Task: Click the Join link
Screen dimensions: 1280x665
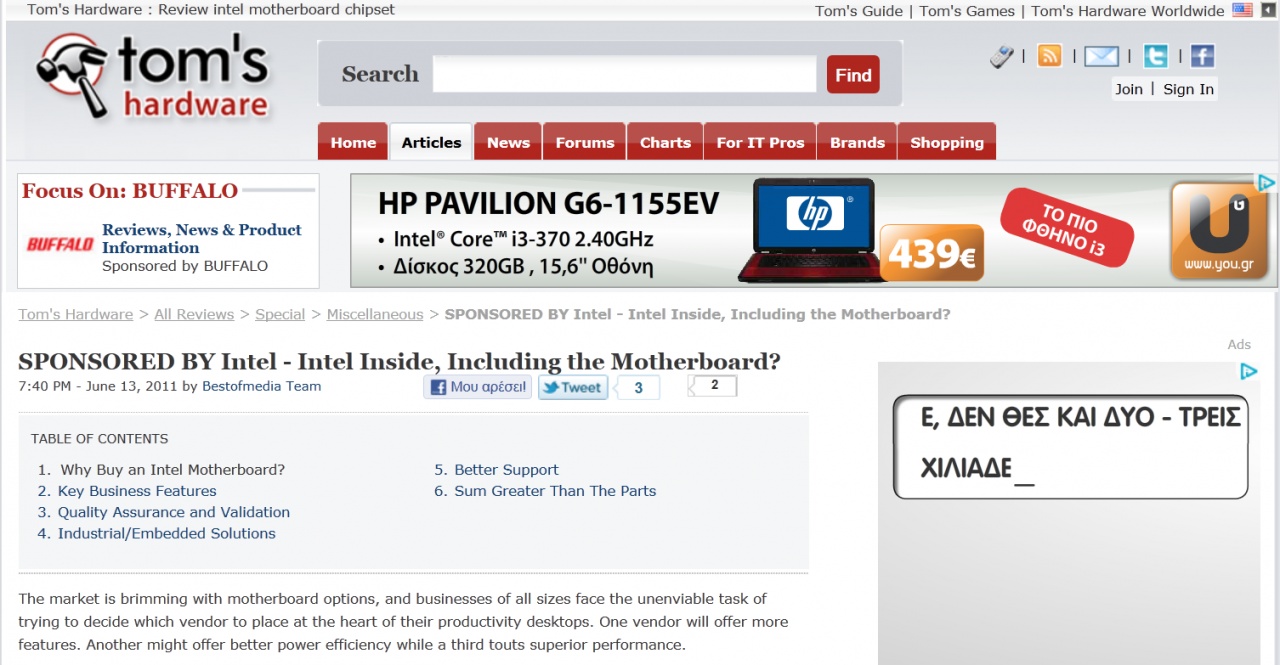Action: click(x=1129, y=89)
